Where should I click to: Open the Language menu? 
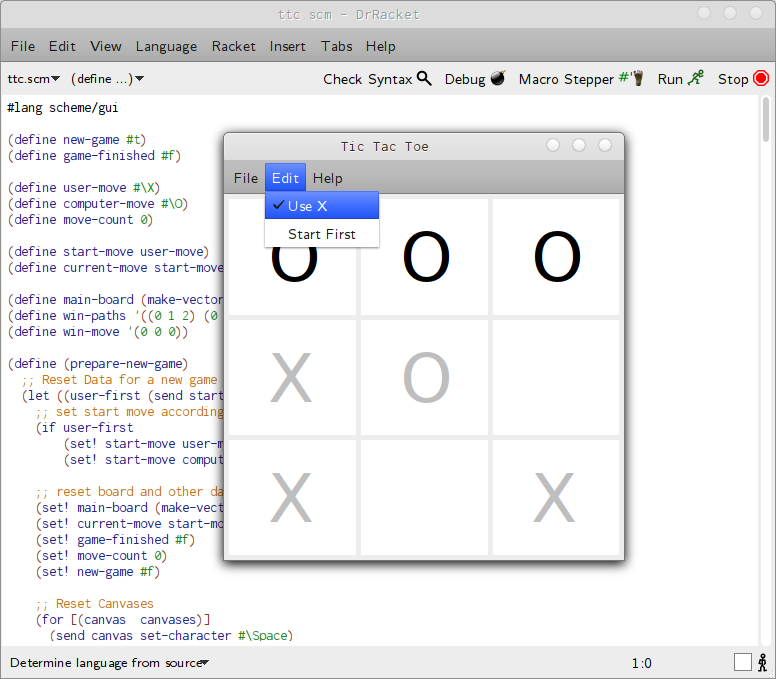point(166,46)
